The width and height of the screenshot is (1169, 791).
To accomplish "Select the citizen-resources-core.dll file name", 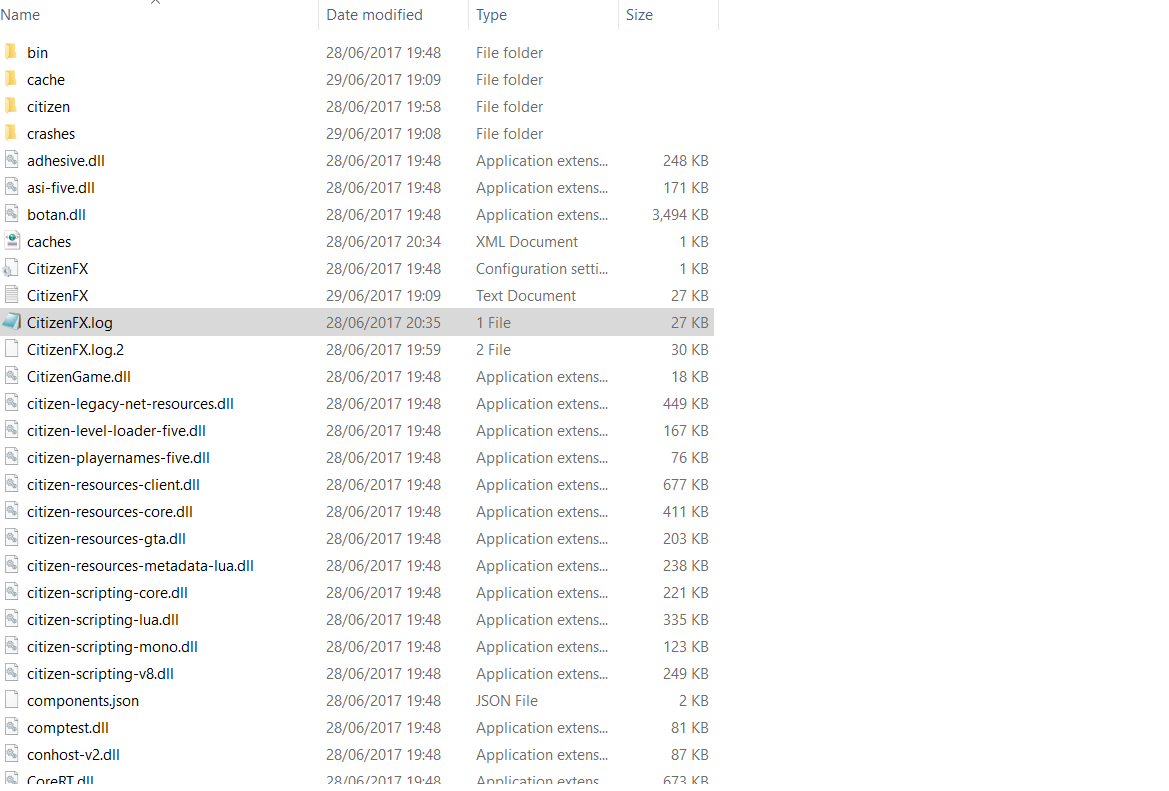I will pos(110,511).
